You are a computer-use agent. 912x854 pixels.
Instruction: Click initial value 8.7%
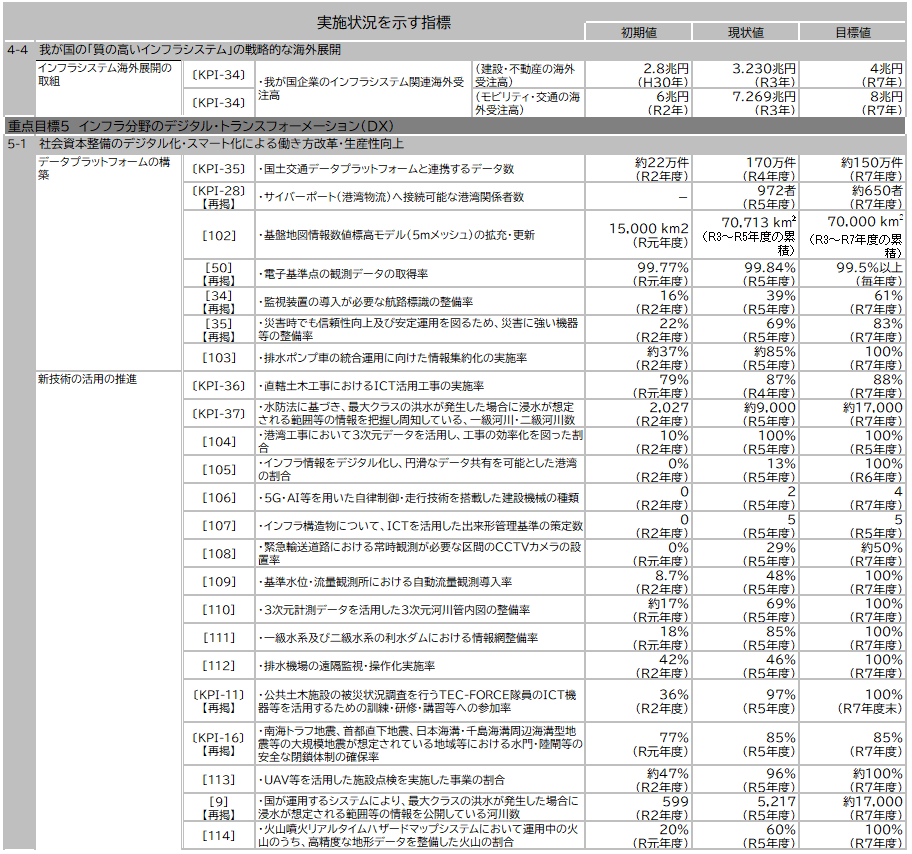[672, 576]
